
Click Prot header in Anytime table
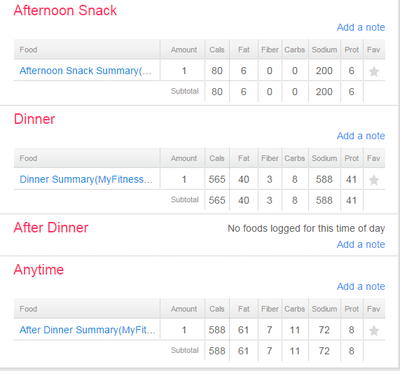tap(352, 309)
